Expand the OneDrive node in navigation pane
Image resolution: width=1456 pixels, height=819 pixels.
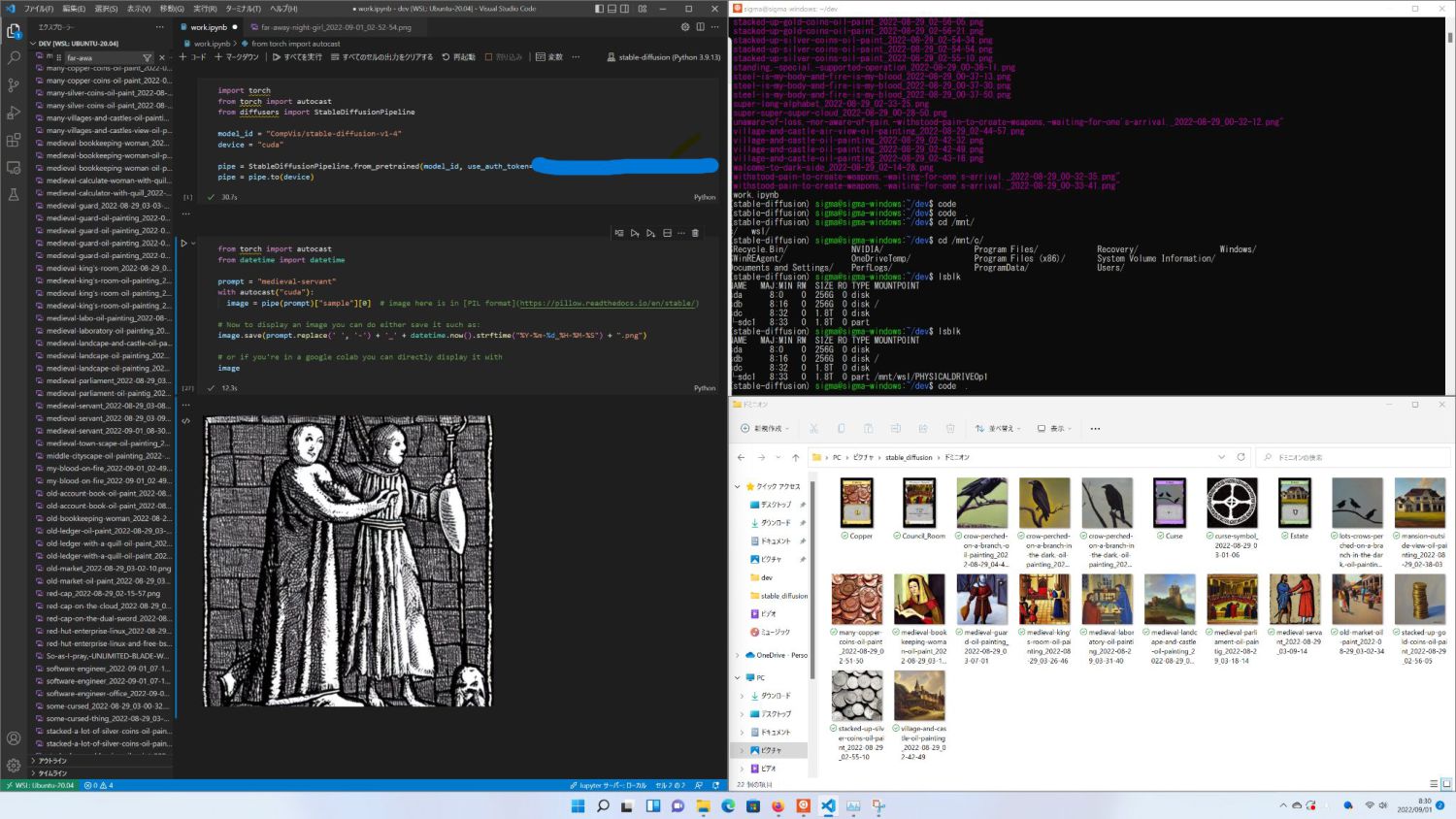click(x=738, y=655)
